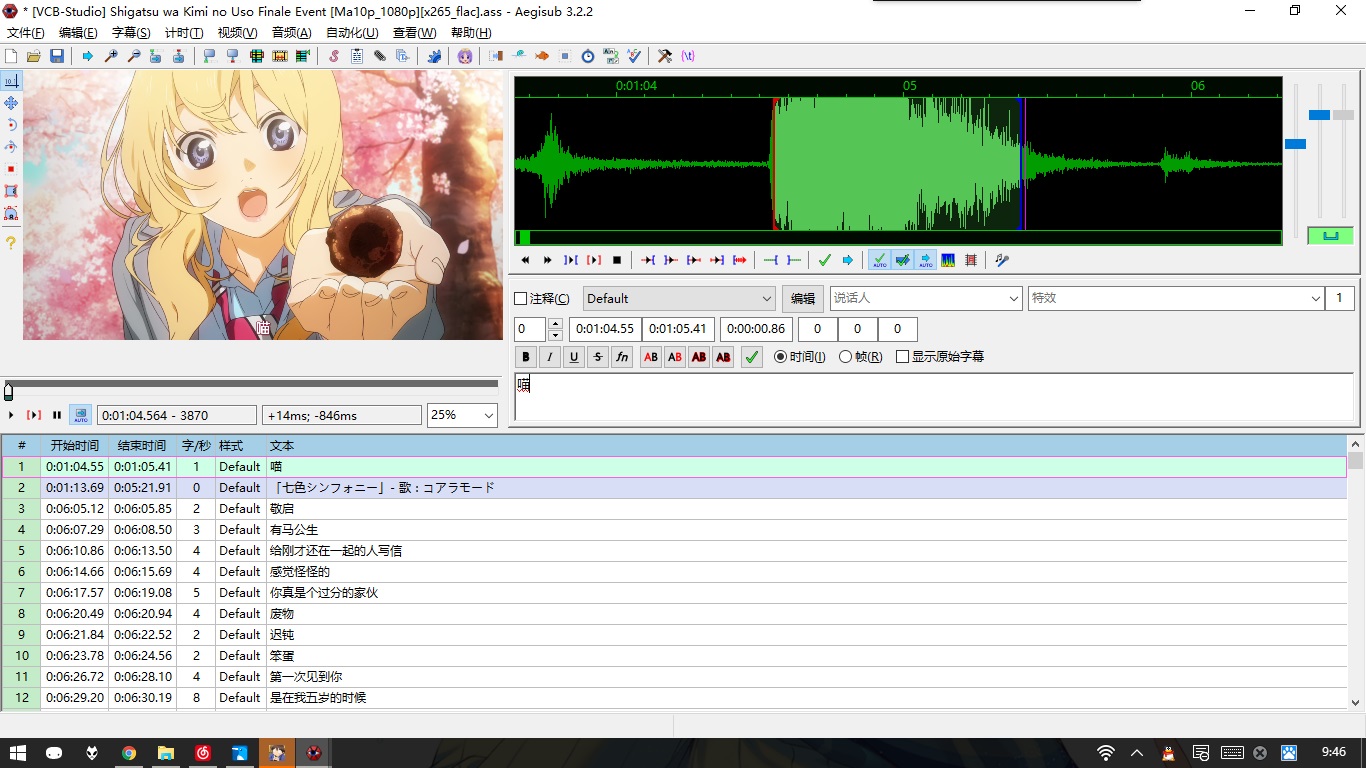Apply bold with the B button
The height and width of the screenshot is (768, 1366).
click(x=526, y=357)
